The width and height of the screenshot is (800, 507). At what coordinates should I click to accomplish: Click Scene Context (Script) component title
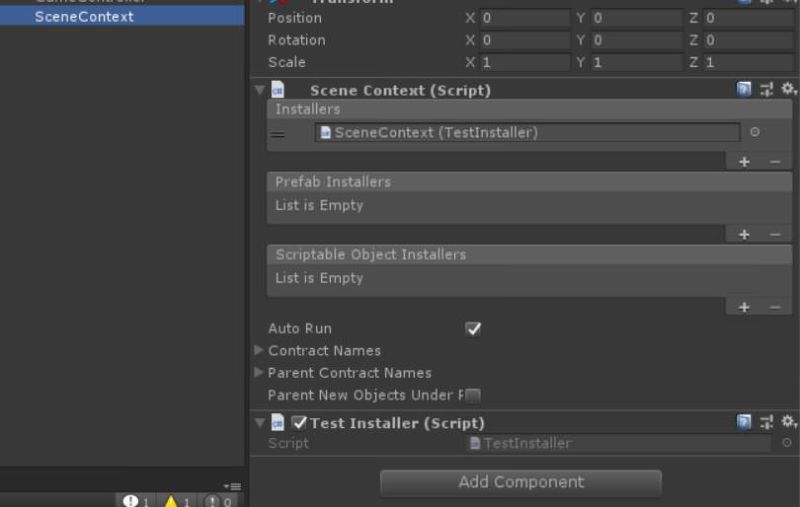pos(401,90)
